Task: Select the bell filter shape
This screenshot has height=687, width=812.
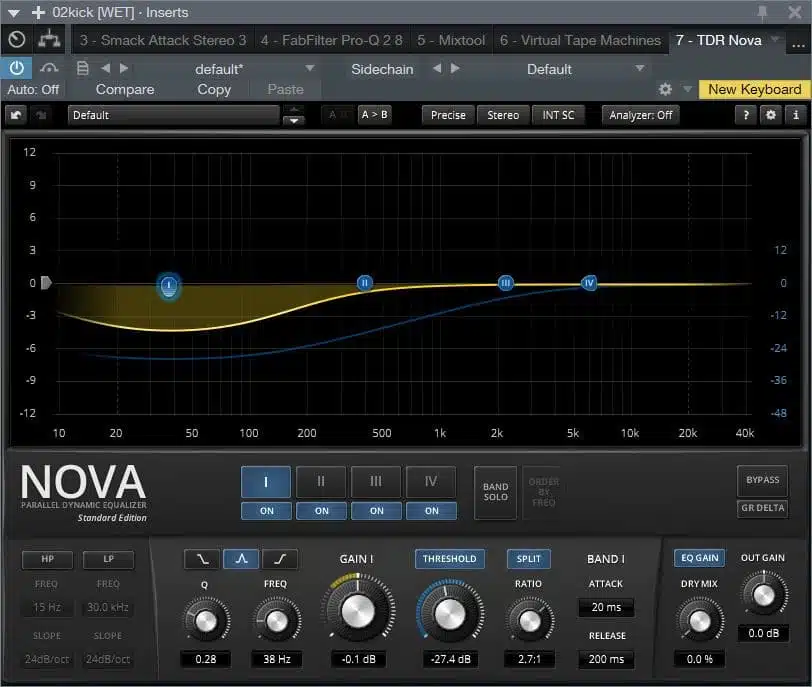Action: (x=241, y=559)
